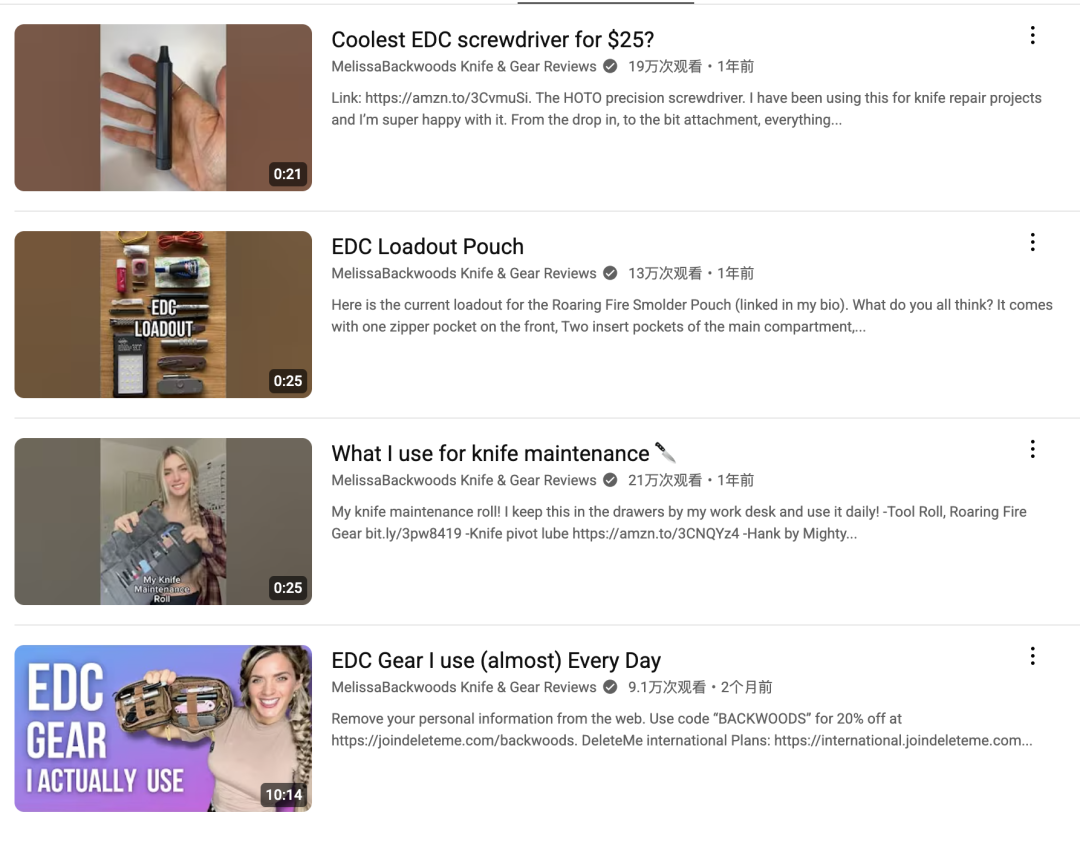Open the three-dot menu for EDC Gear Every Day

coord(1032,656)
